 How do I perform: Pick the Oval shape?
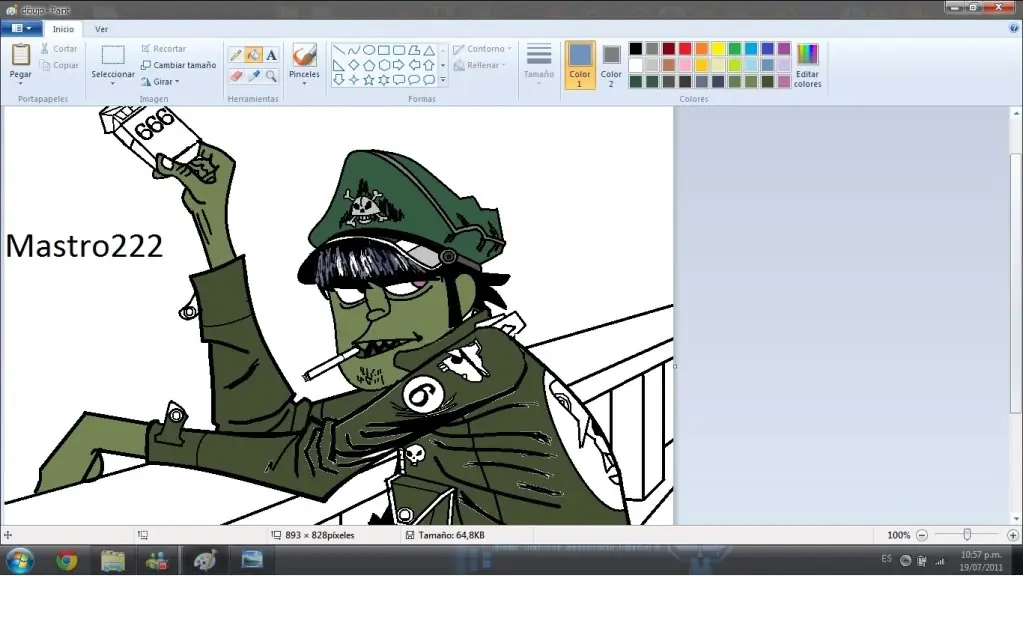coord(369,50)
